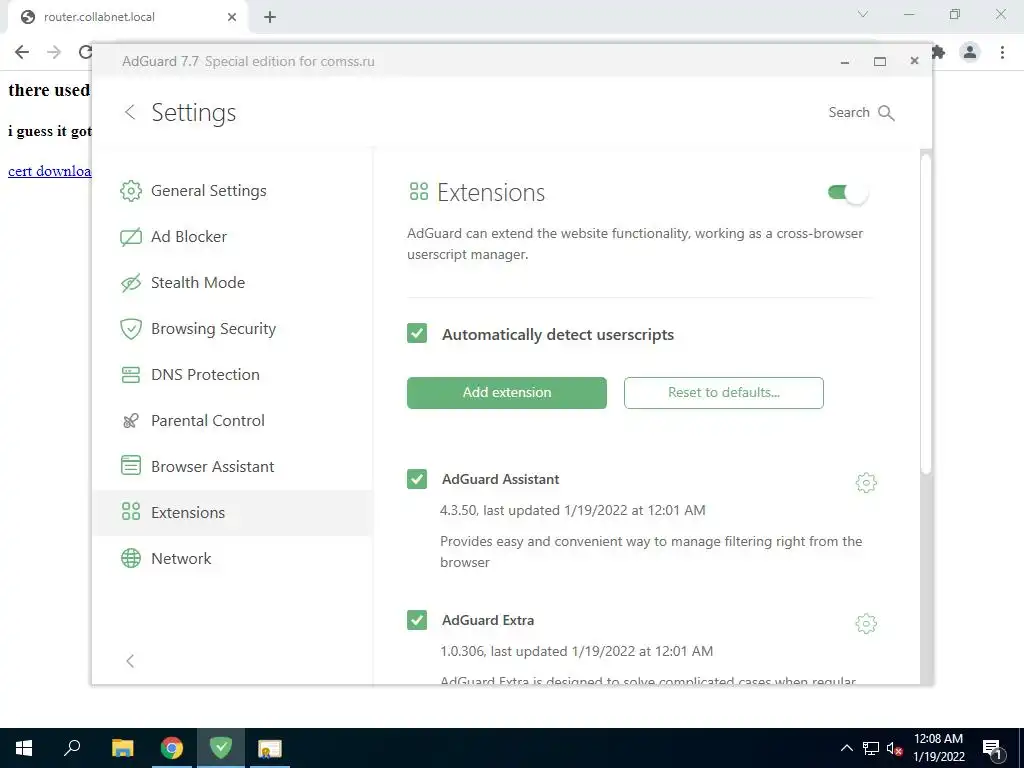Image resolution: width=1024 pixels, height=768 pixels.
Task: Click the Search label in settings
Action: coord(849,112)
